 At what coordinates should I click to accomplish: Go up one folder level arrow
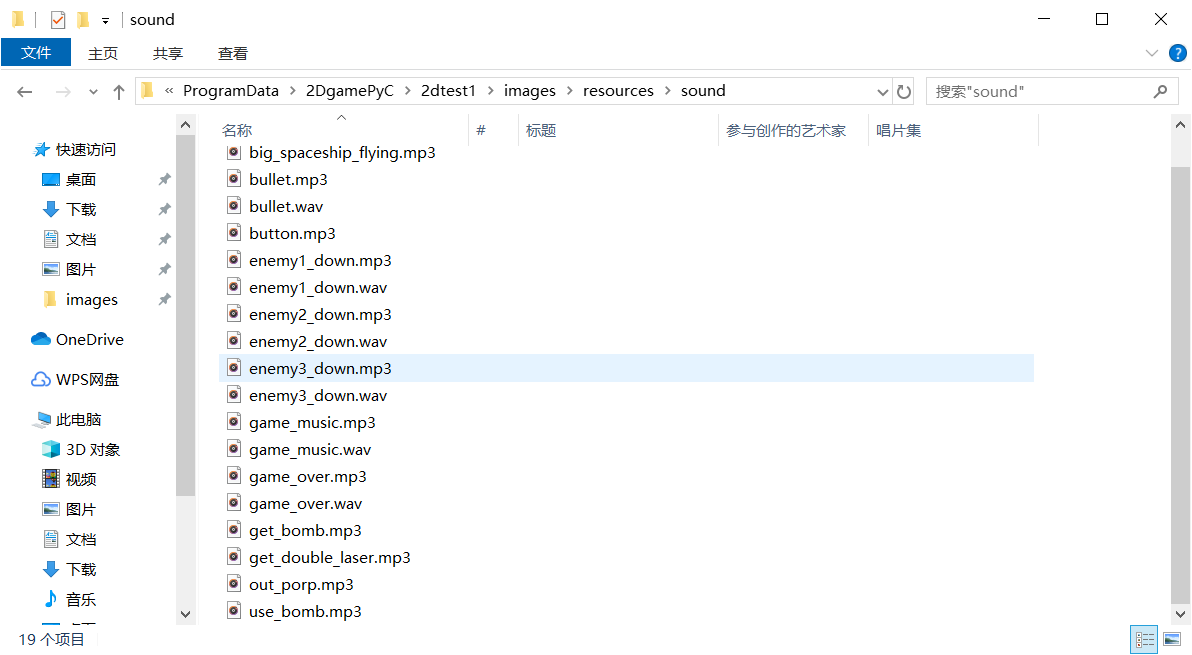coord(119,92)
